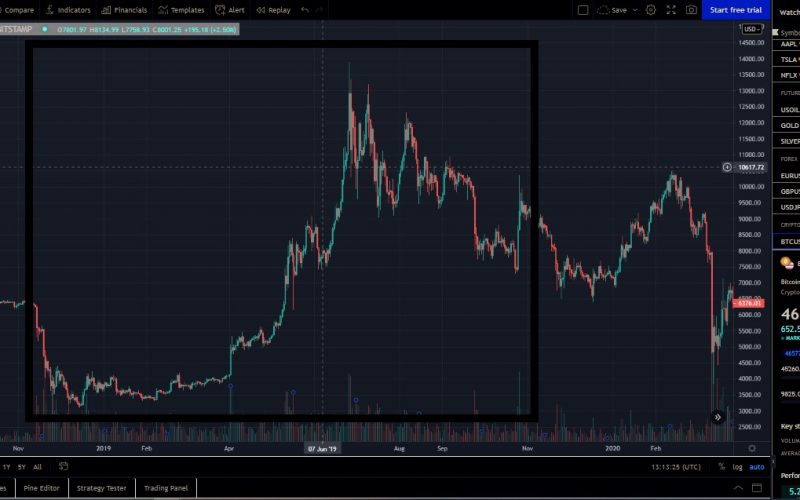Image resolution: width=800 pixels, height=500 pixels.
Task: Open the Indicators menu
Action: 67,10
